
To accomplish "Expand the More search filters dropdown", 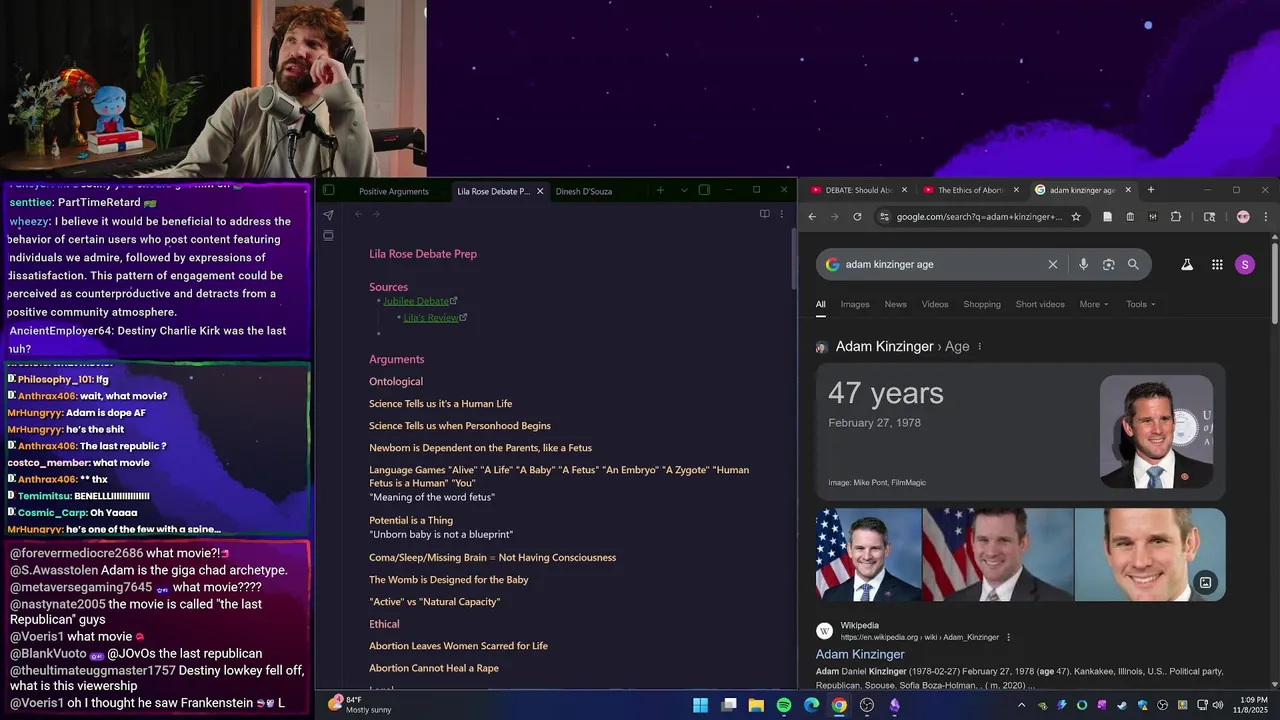I will (x=1094, y=304).
